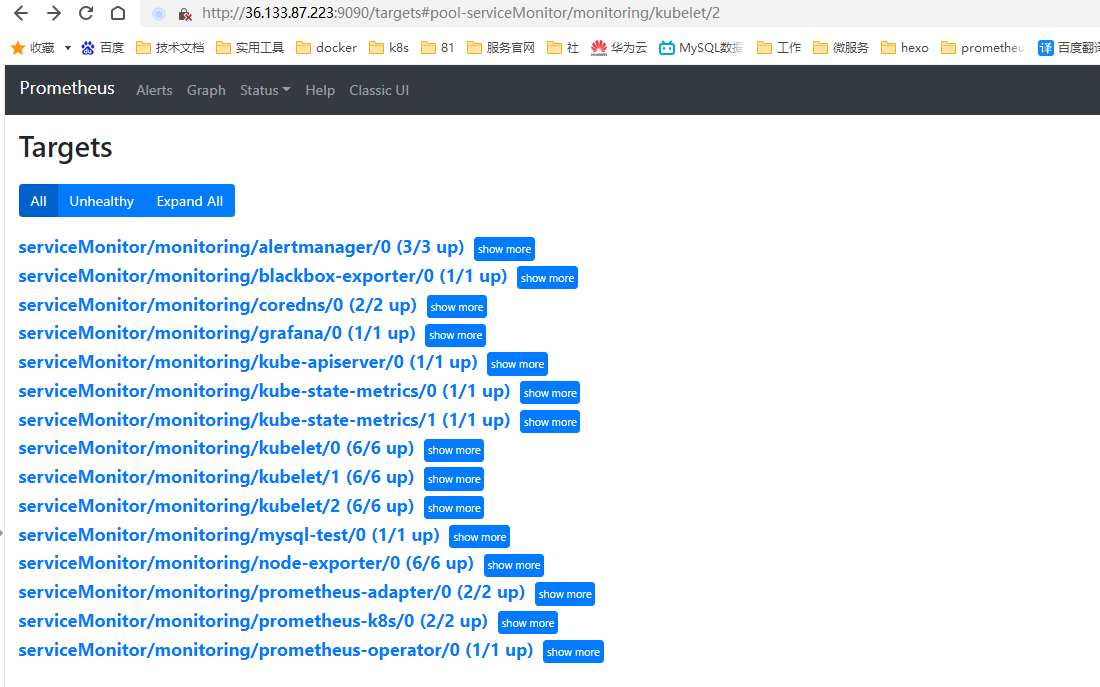Open the 工作 bookmark folder
Screen dimensions: 1100x687
tap(779, 48)
